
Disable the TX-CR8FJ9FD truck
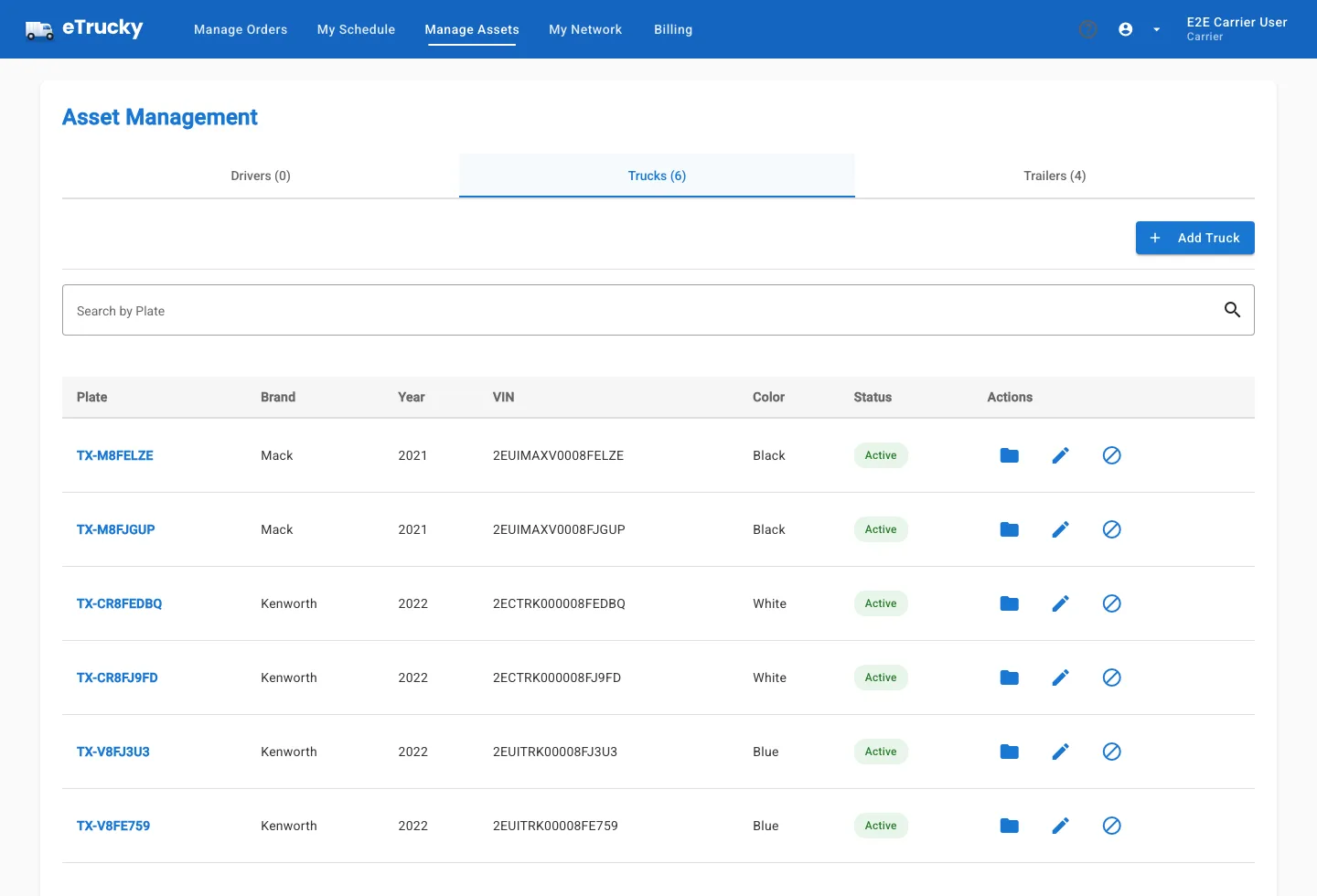pos(1112,677)
